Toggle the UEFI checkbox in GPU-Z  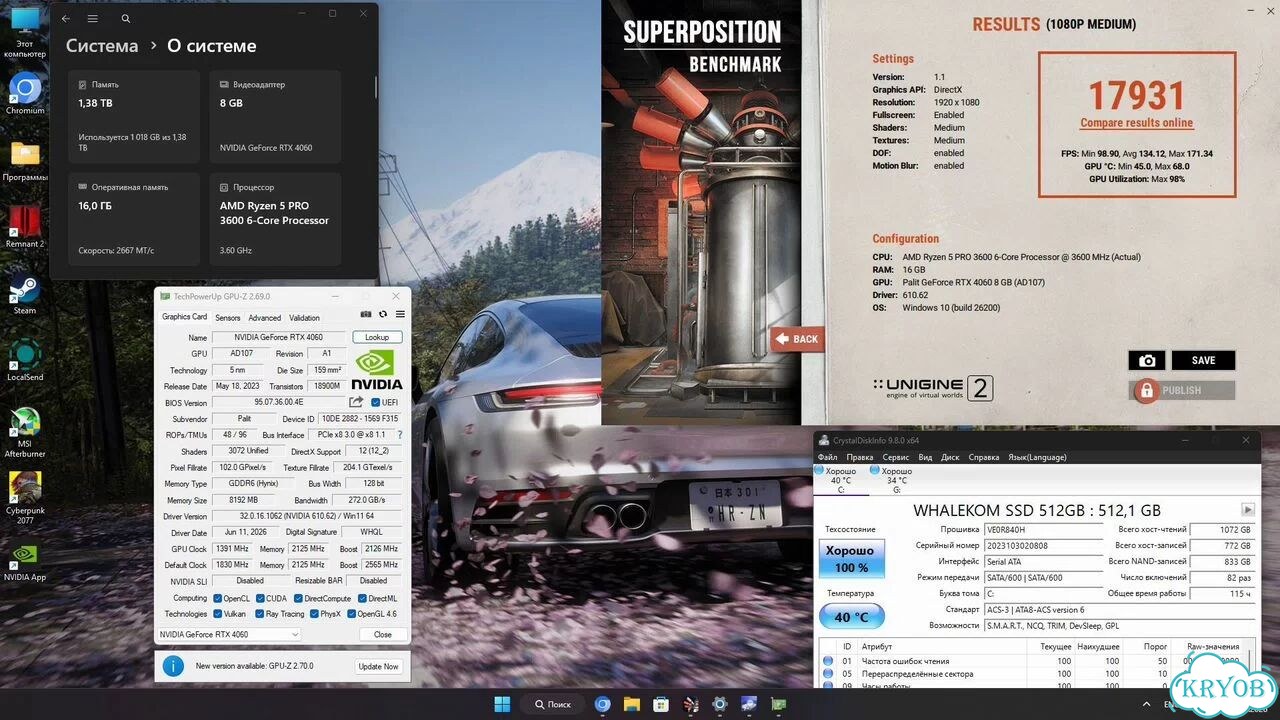(x=375, y=402)
